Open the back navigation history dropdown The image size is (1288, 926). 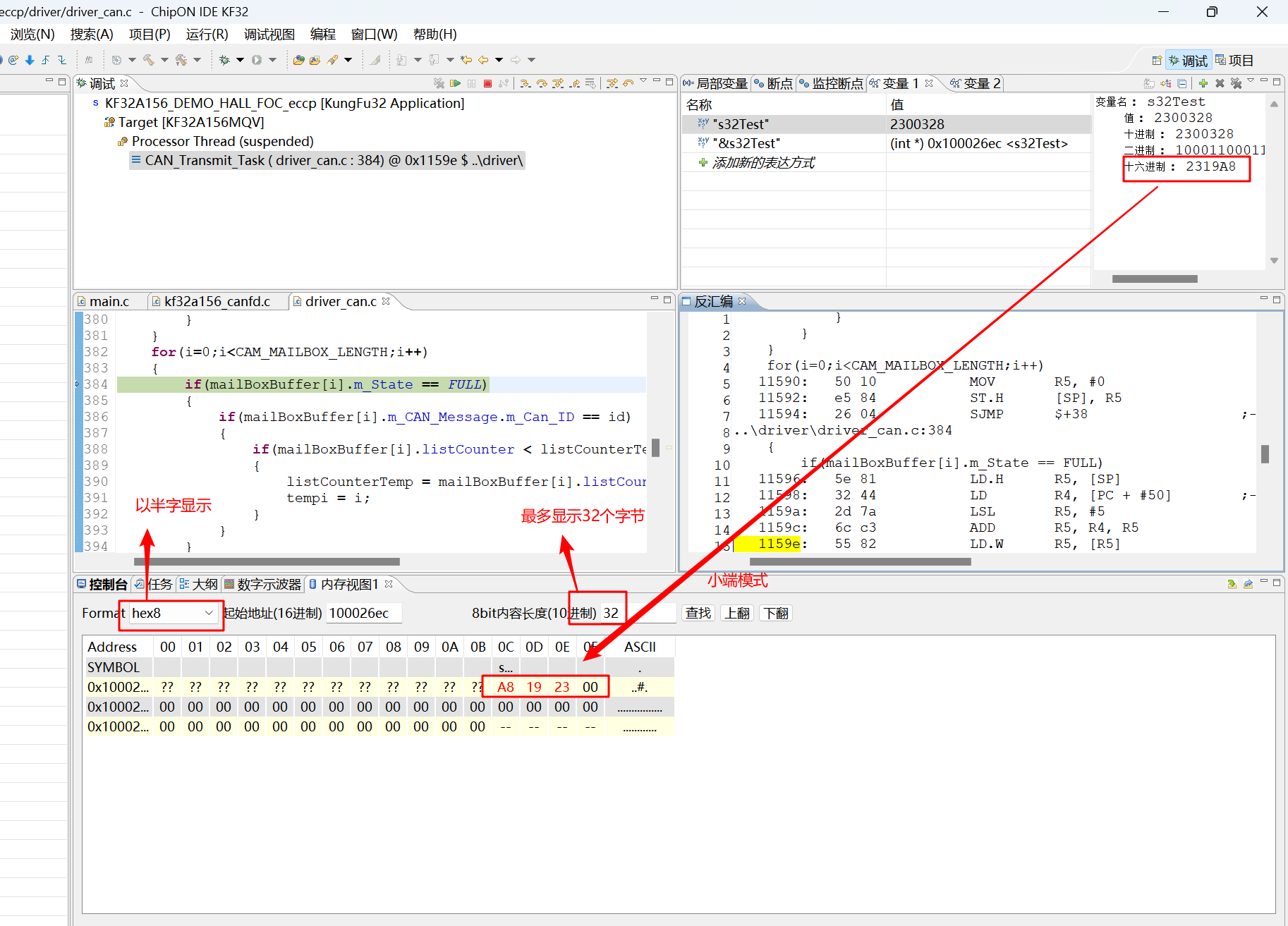pyautogui.click(x=499, y=60)
